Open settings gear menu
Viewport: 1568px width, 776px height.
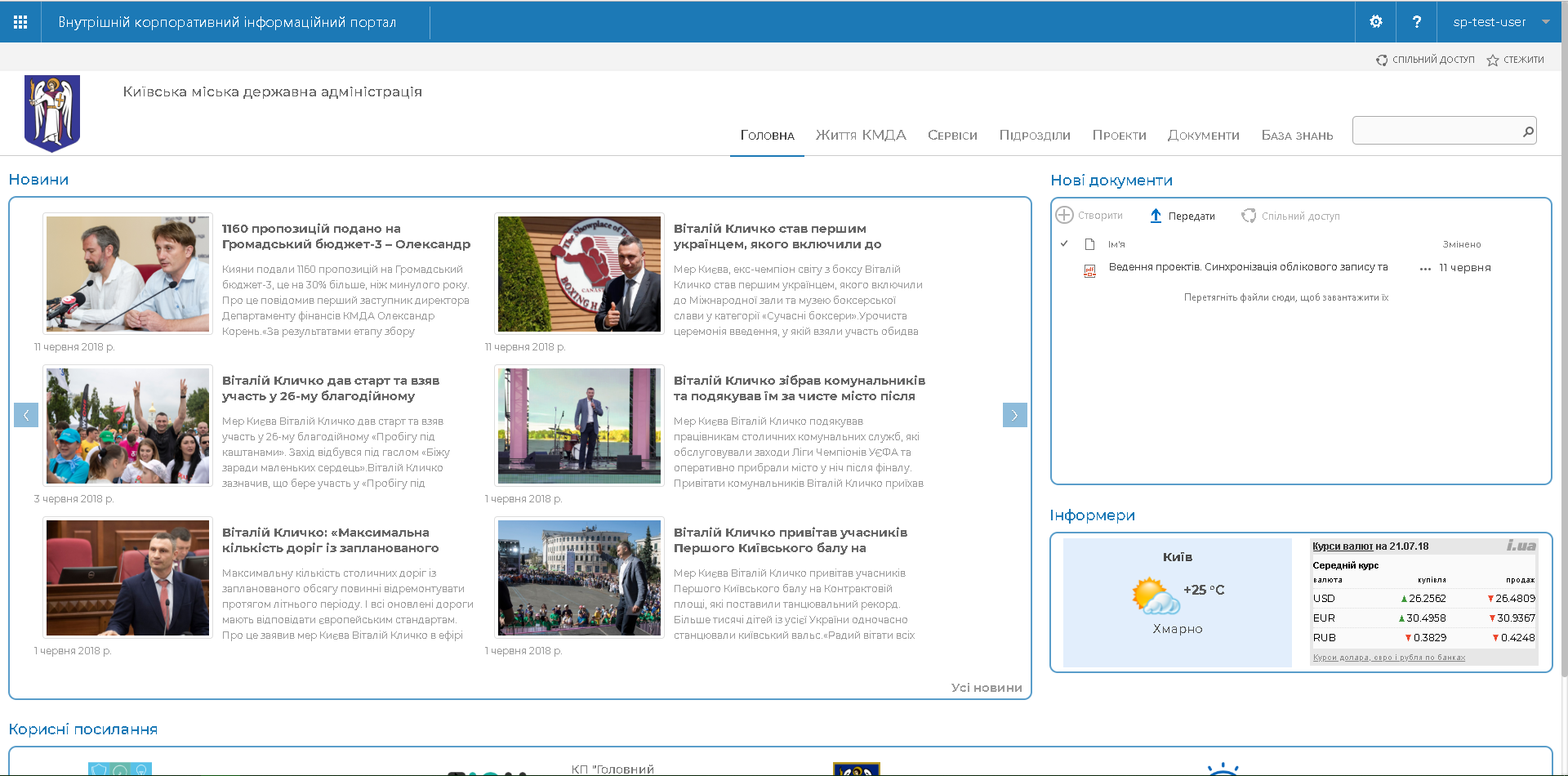[1376, 22]
